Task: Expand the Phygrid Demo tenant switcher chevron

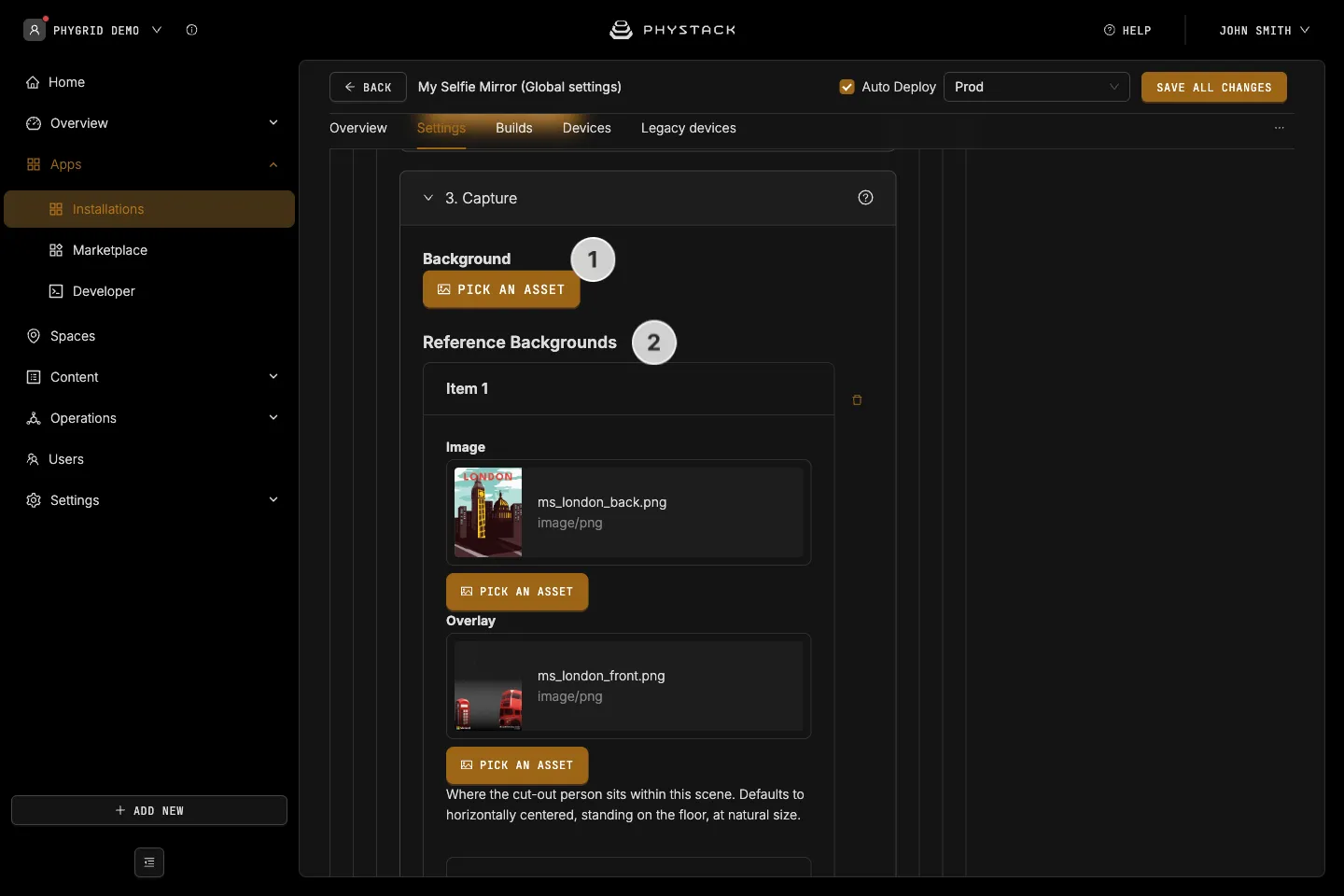Action: pyautogui.click(x=157, y=30)
